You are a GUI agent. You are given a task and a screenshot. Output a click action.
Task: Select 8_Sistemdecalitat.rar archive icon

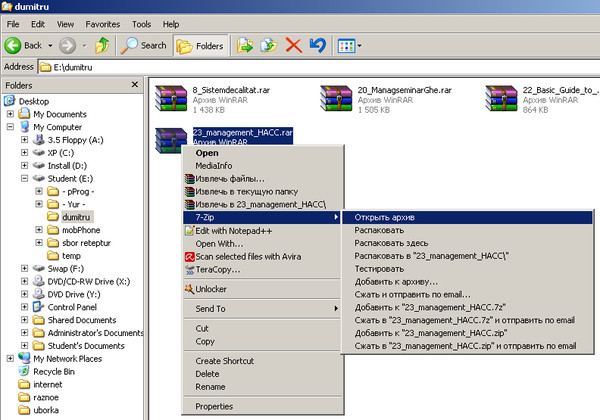tap(171, 99)
